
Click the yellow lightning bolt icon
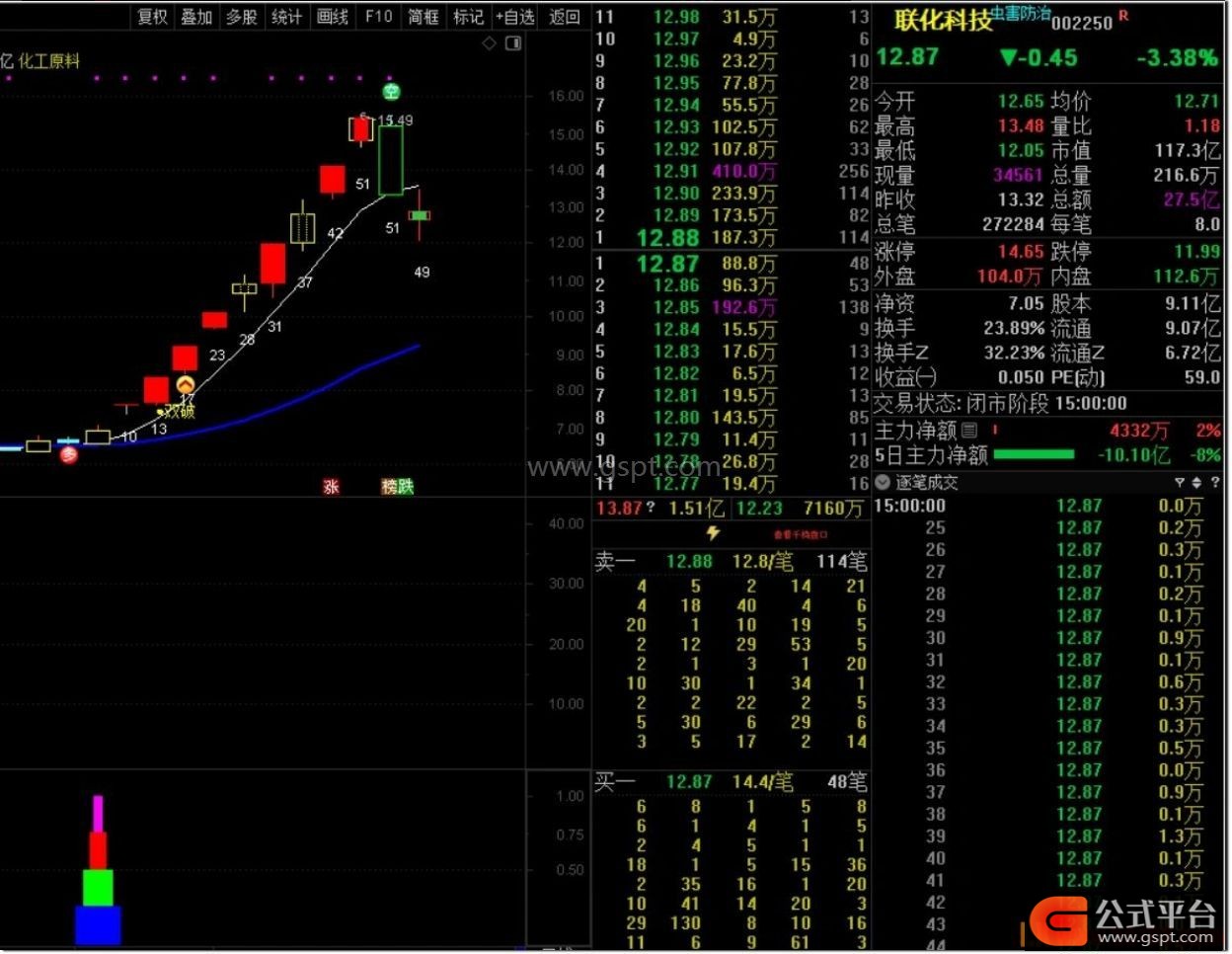click(713, 534)
